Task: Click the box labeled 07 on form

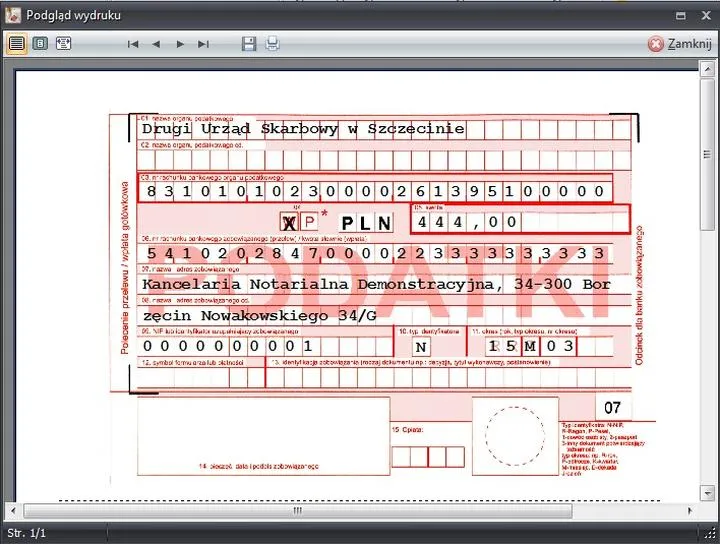Action: click(613, 408)
